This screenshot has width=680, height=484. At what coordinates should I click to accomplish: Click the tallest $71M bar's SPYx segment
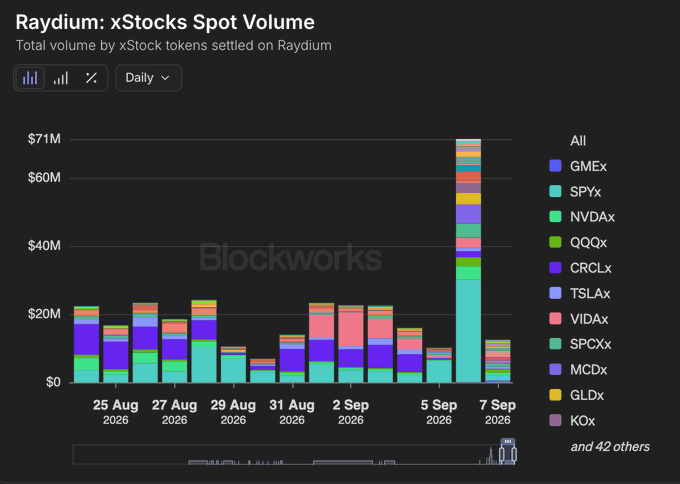pos(468,331)
